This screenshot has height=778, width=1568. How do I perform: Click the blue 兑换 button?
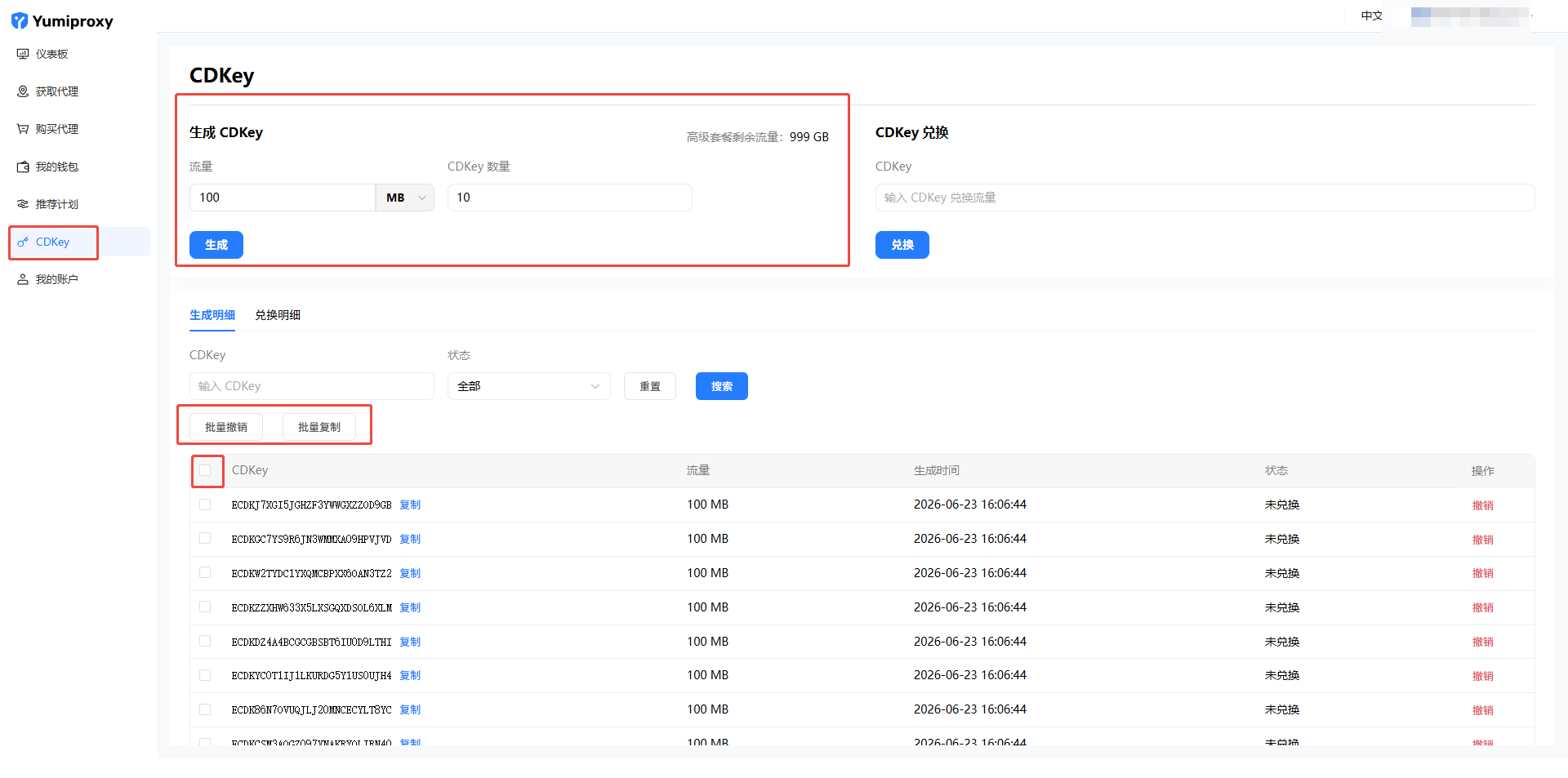pos(902,245)
